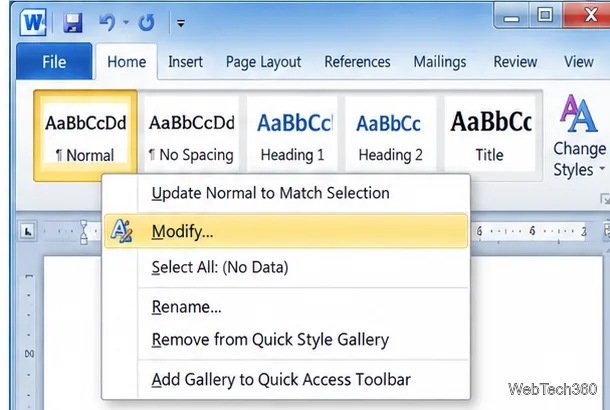Switch to the Insert tab
Image resolution: width=610 pixels, height=410 pixels.
[185, 62]
